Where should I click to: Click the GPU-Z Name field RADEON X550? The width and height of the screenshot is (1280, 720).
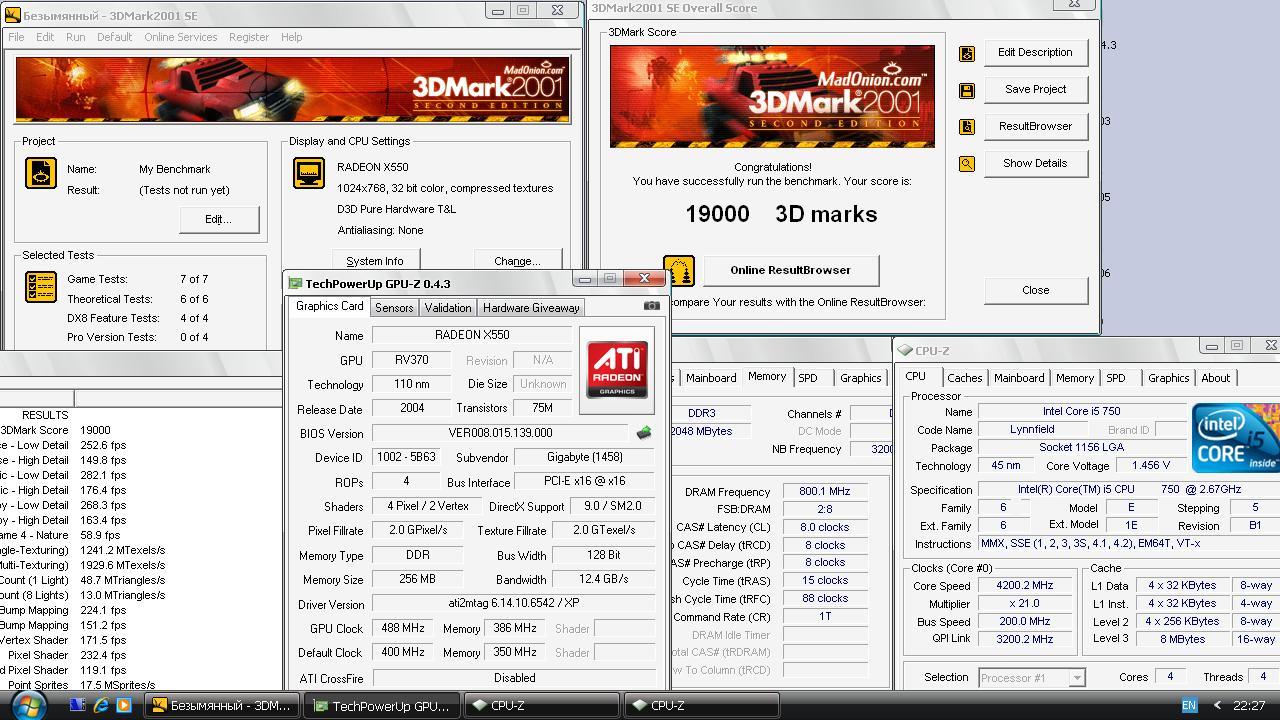click(x=472, y=335)
